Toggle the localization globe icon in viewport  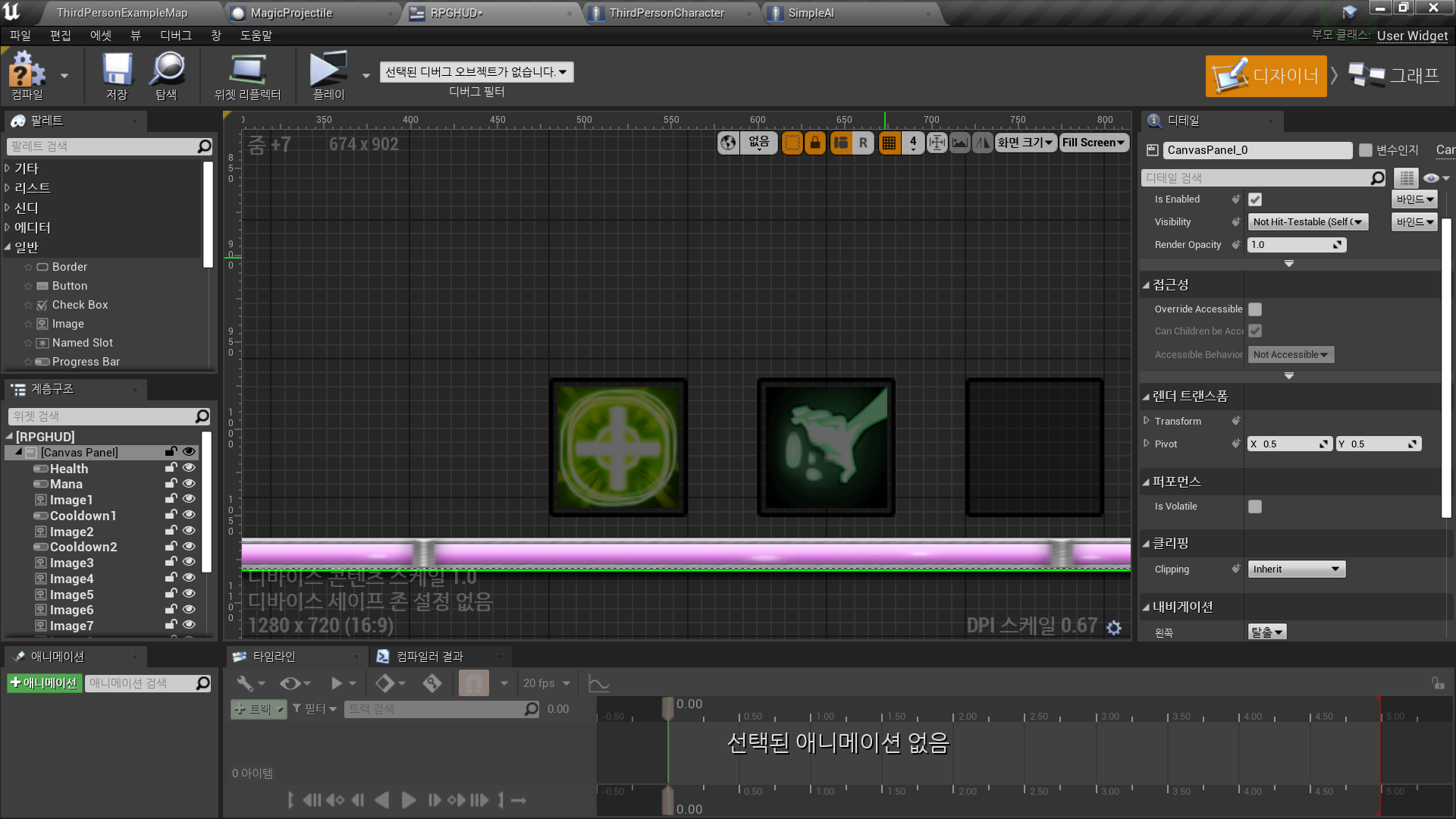tap(728, 143)
